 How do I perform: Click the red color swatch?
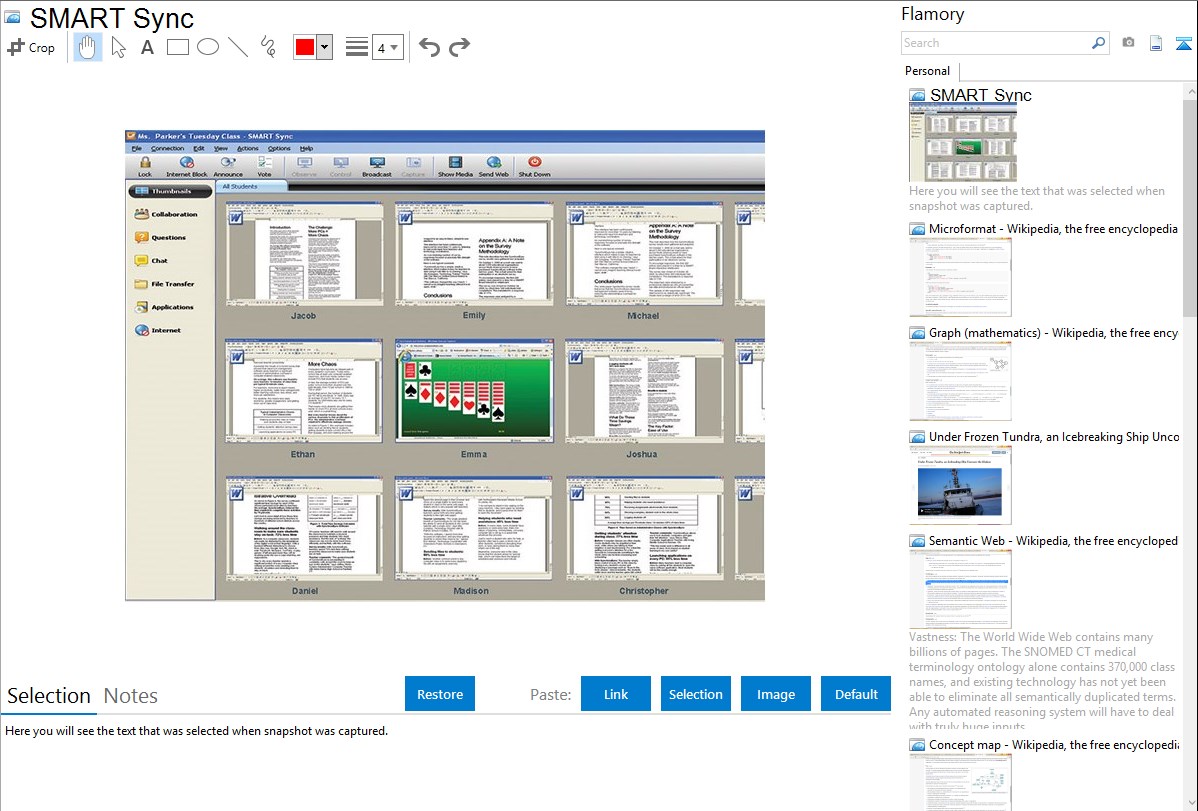[x=305, y=47]
